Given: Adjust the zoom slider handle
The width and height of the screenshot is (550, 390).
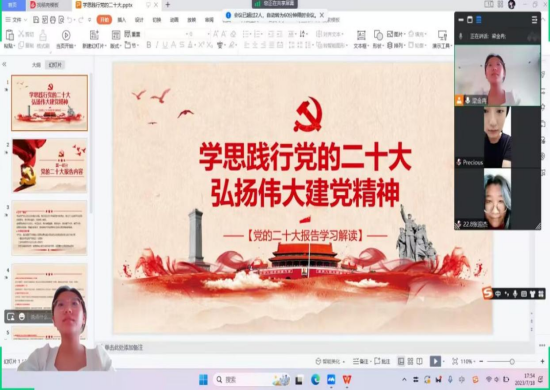Looking at the screenshot, I should pos(512,361).
